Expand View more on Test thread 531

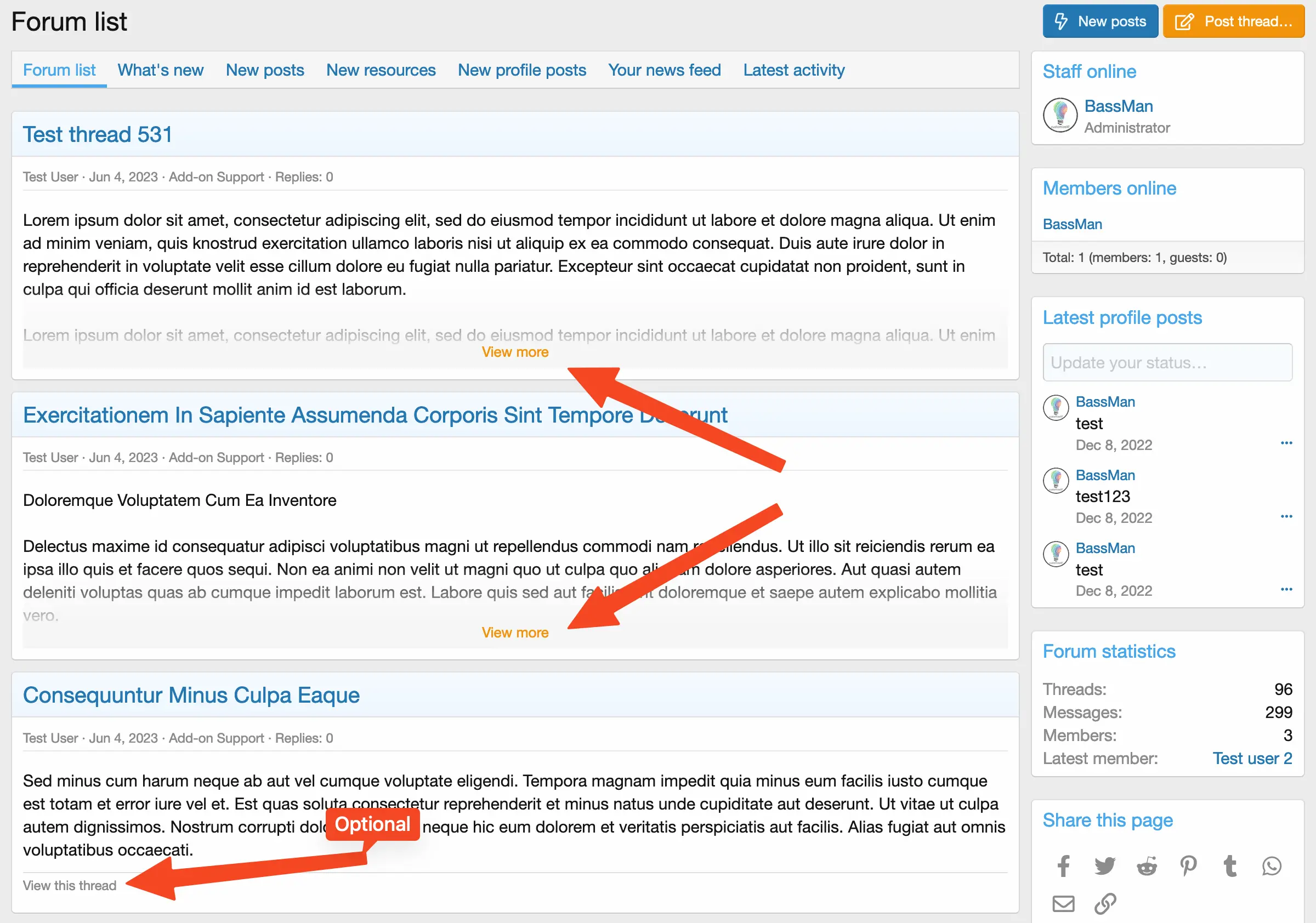tap(516, 352)
